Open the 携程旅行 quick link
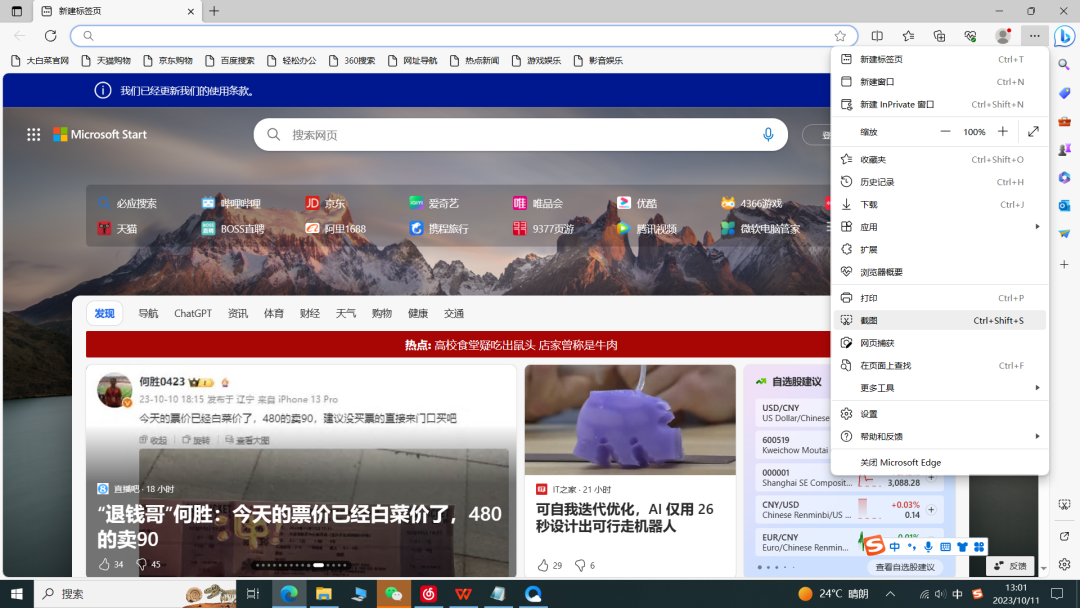The height and width of the screenshot is (608, 1080). click(439, 229)
